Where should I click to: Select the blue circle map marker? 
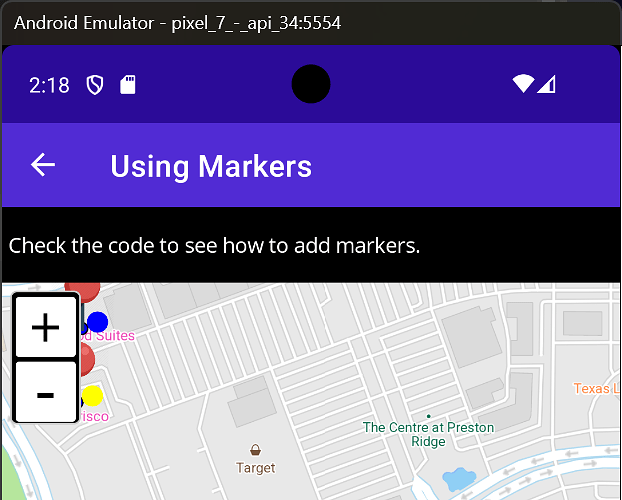click(x=97, y=322)
